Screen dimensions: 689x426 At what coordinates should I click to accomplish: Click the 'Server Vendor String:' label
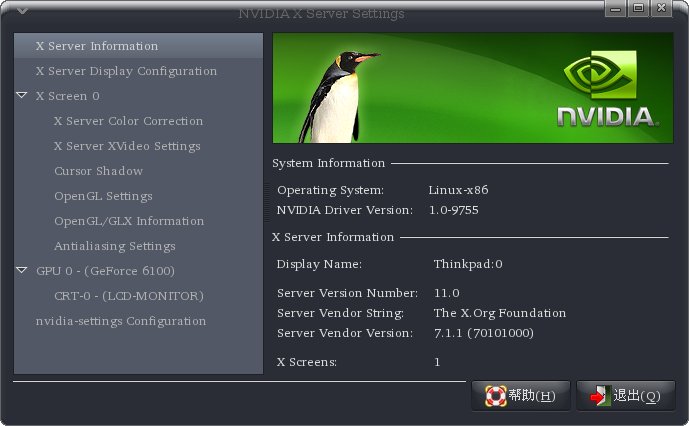341,313
